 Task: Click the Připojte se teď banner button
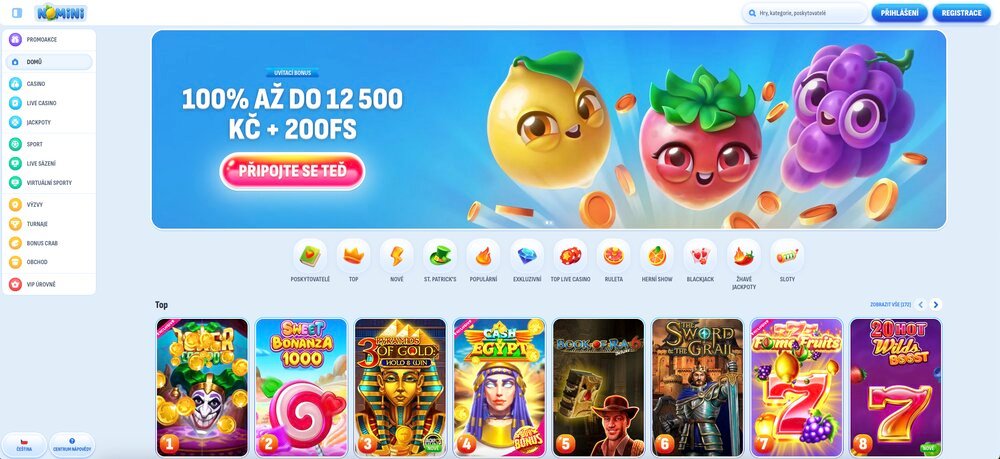click(292, 171)
